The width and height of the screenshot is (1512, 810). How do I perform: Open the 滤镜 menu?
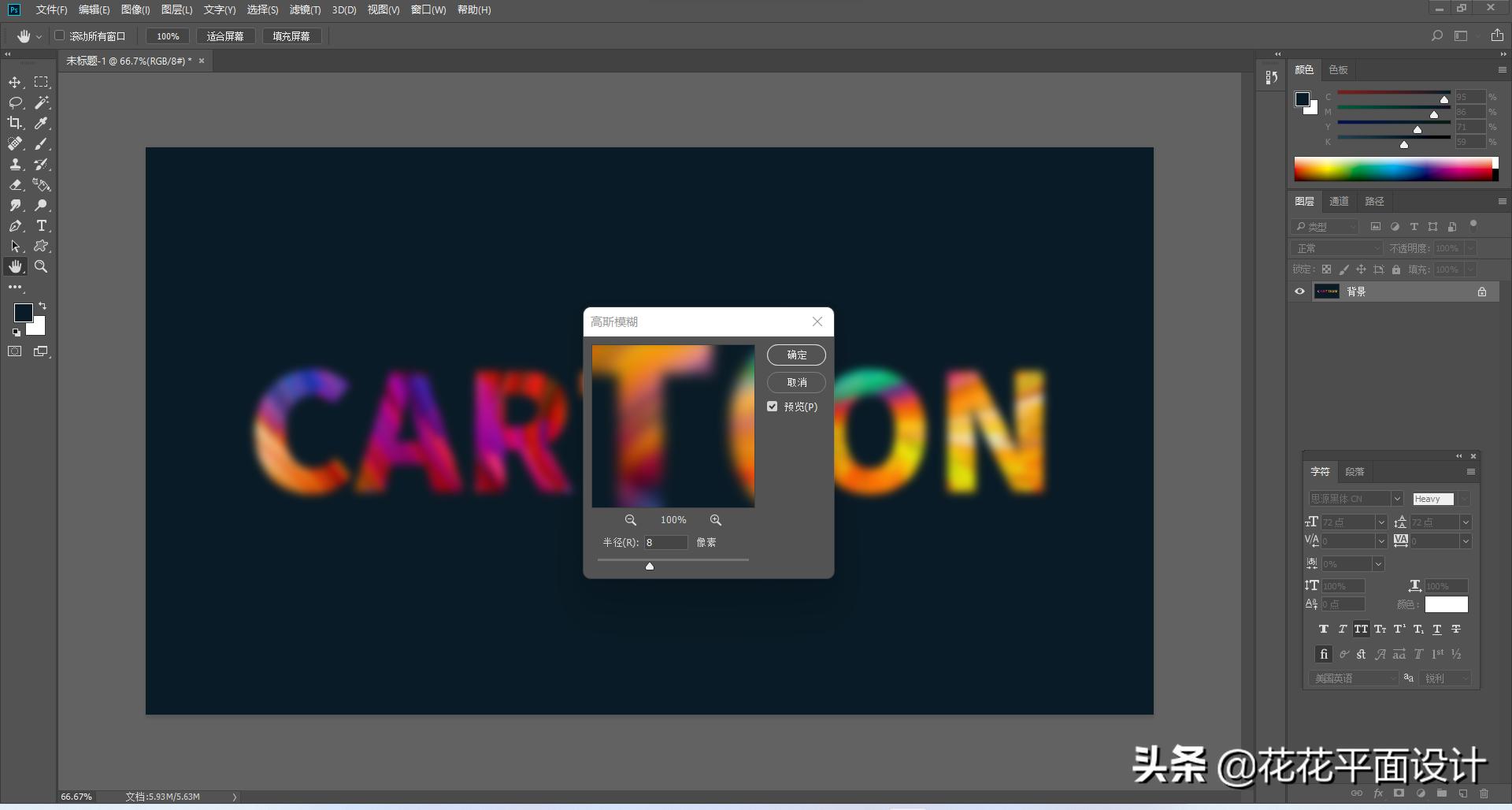[306, 10]
